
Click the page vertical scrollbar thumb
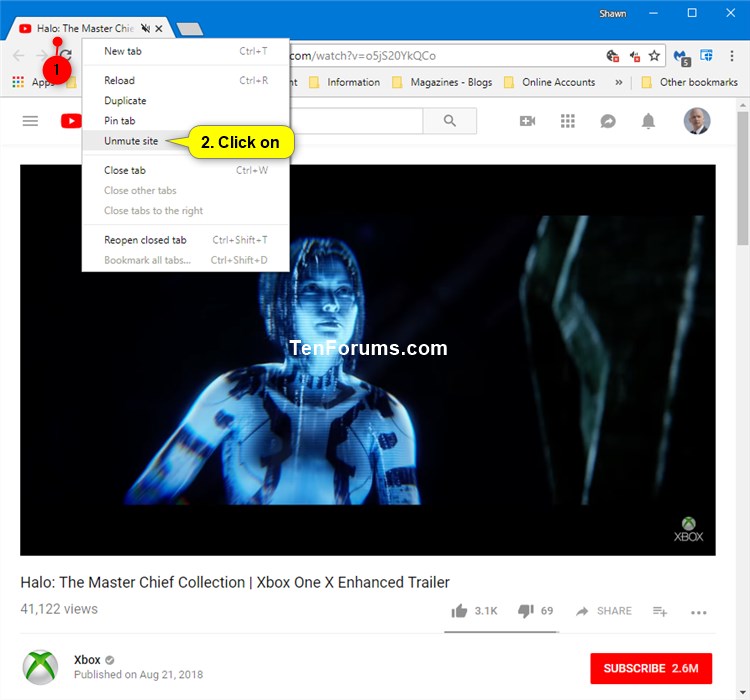(x=743, y=178)
